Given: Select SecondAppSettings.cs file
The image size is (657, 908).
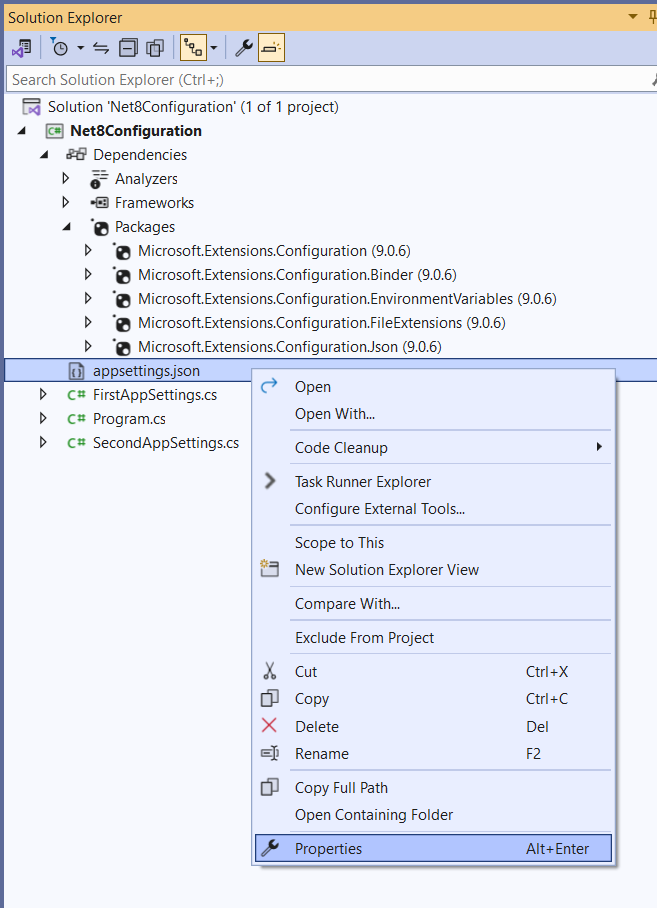Looking at the screenshot, I should click(166, 443).
